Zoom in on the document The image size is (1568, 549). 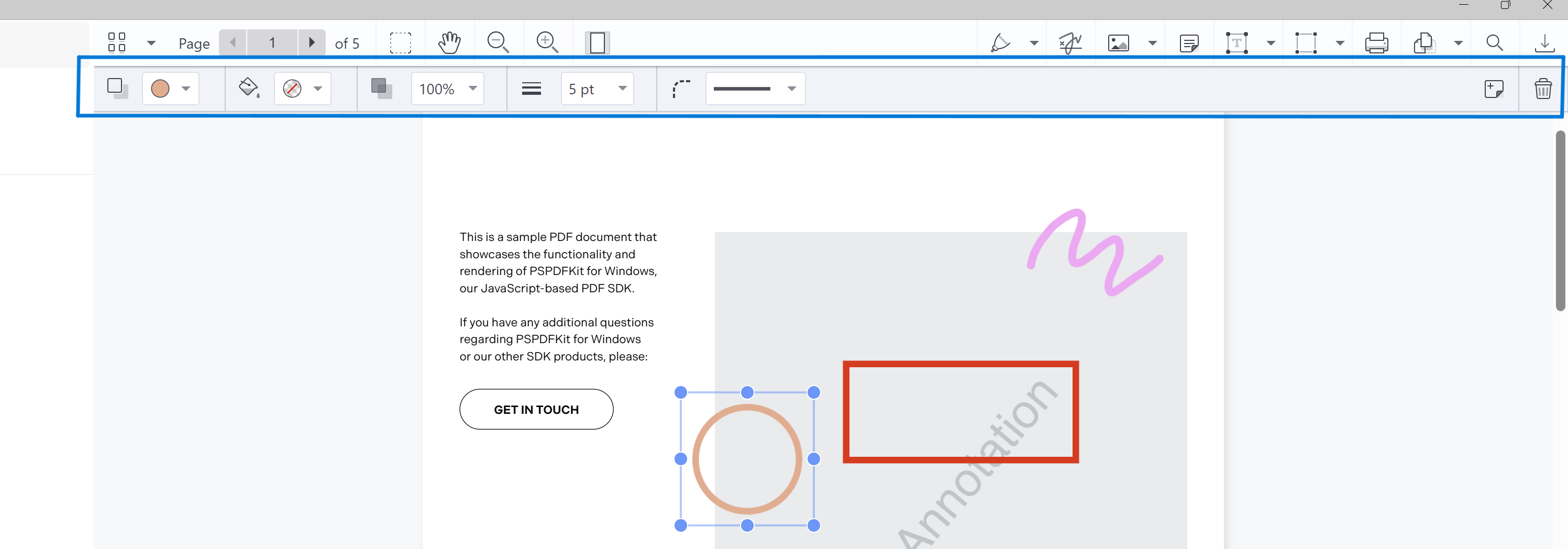(547, 42)
